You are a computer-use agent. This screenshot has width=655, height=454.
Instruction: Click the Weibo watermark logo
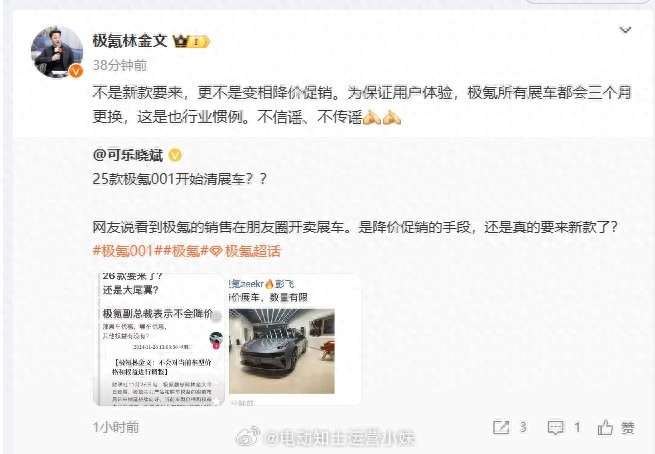(x=248, y=436)
